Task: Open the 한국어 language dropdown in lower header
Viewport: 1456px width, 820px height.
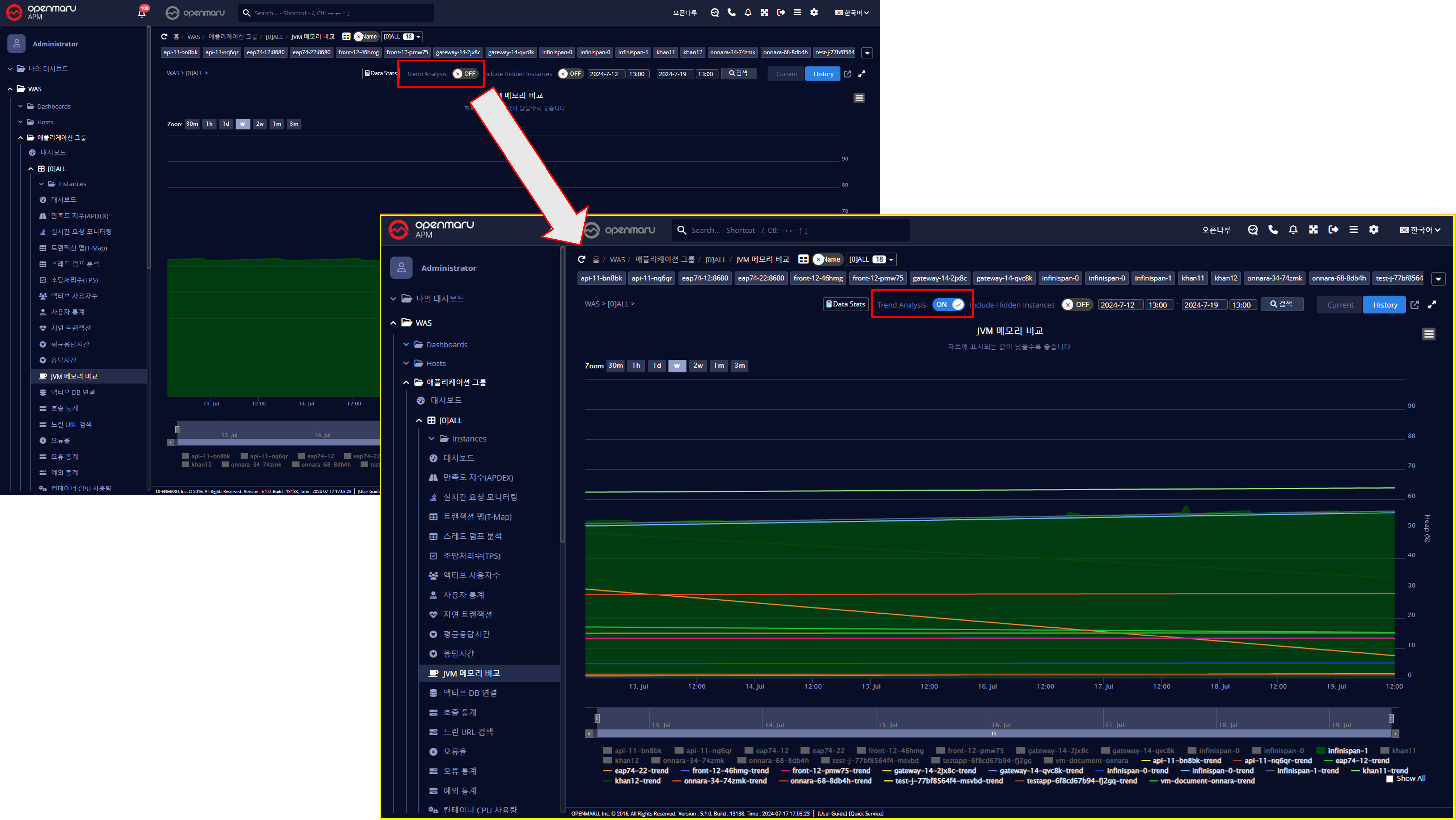Action: (1420, 230)
